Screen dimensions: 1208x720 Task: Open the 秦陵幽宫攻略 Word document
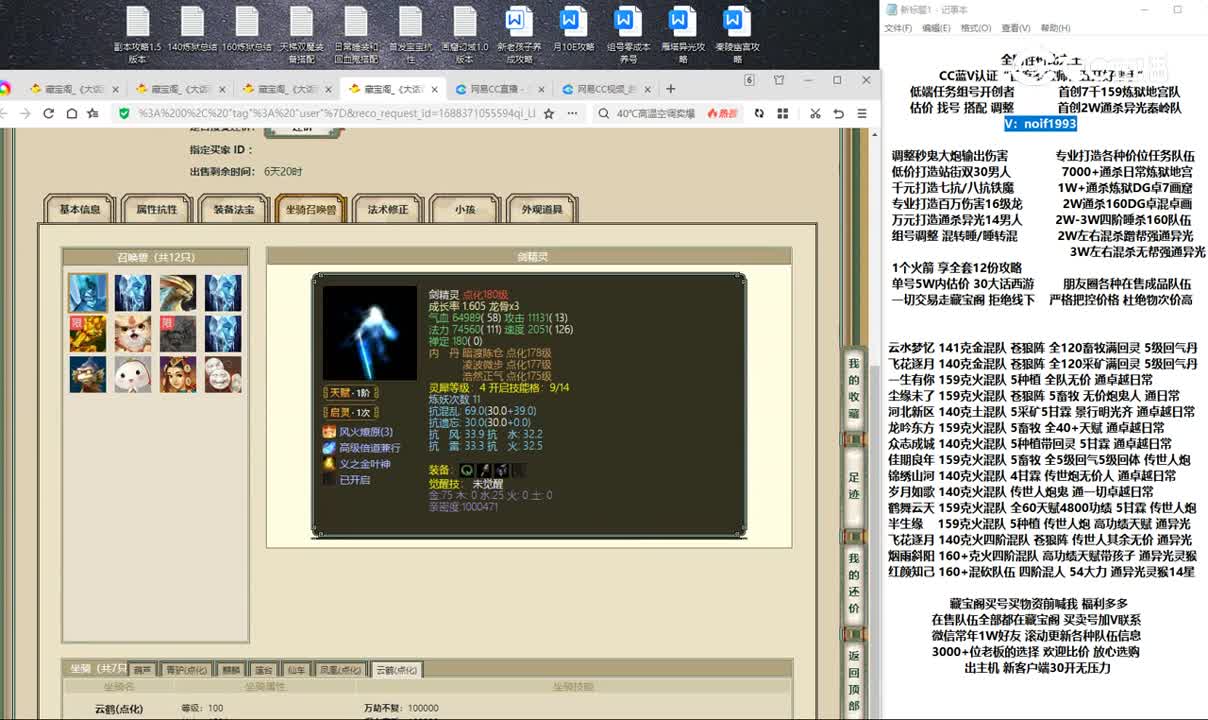(x=737, y=35)
